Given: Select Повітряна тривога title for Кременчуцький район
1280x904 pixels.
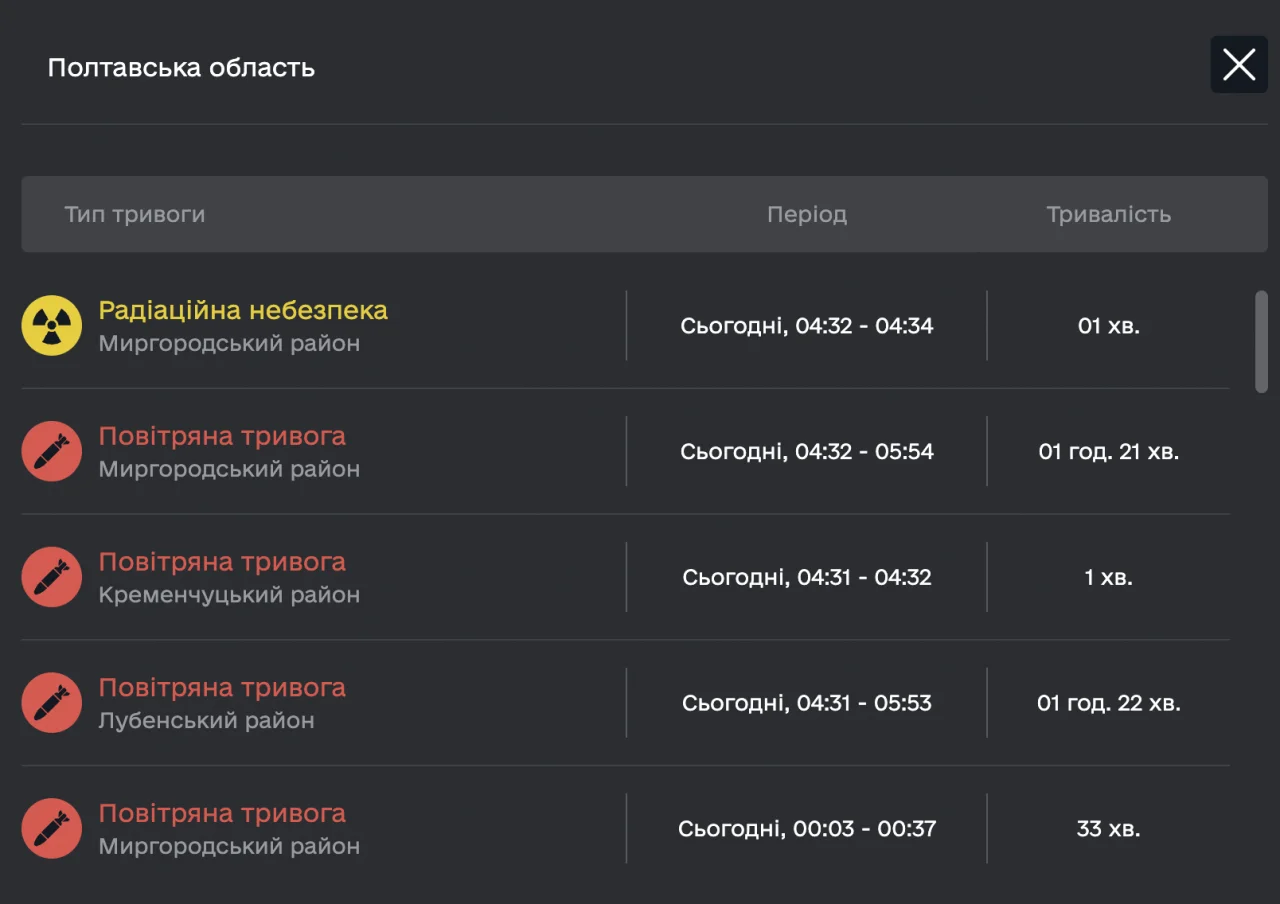Looking at the screenshot, I should tap(222, 562).
